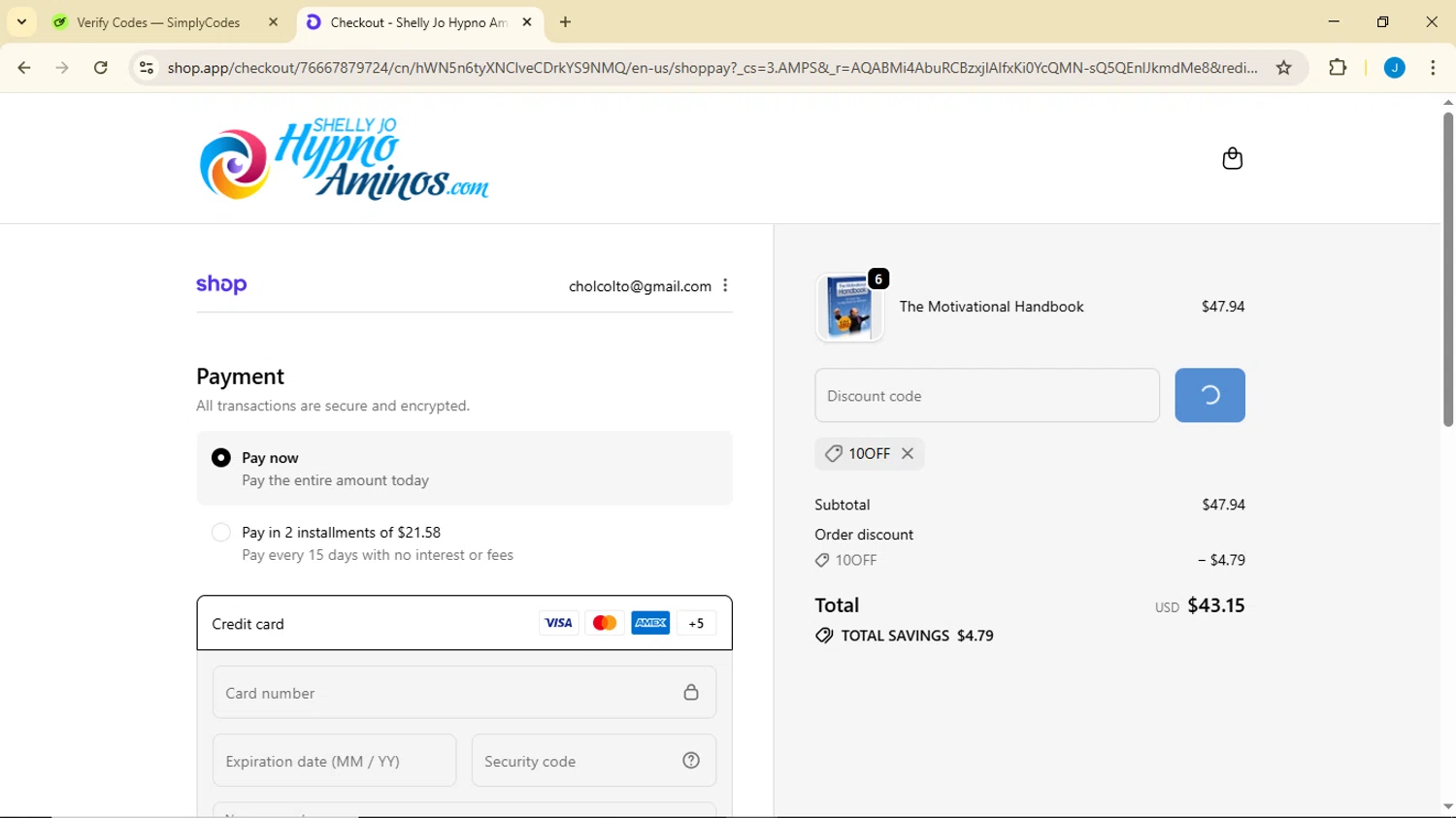Screen dimensions: 1456x818
Task: Open Chrome's three-dot menu
Action: [1433, 67]
